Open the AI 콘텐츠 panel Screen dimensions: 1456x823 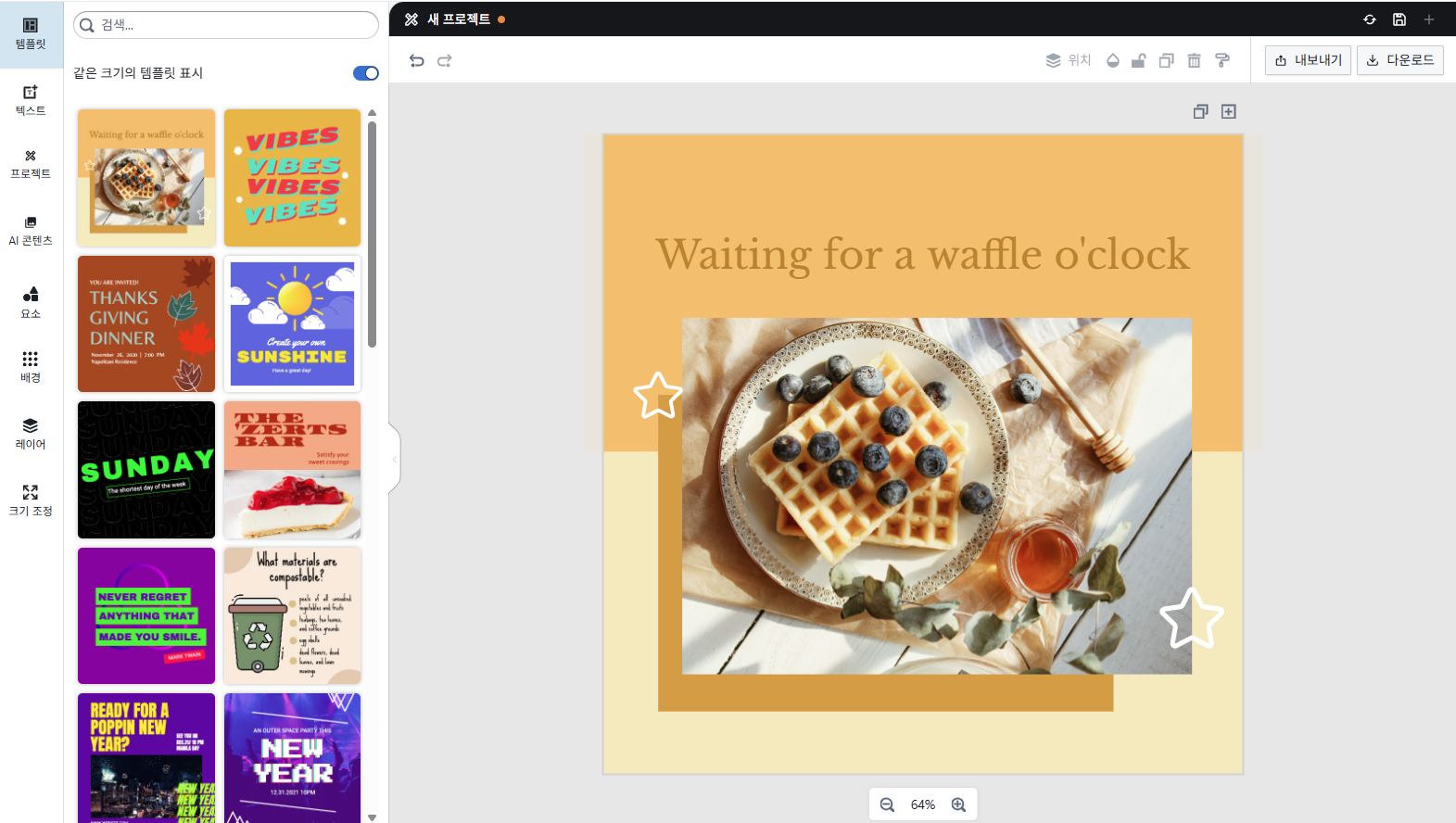(x=31, y=231)
